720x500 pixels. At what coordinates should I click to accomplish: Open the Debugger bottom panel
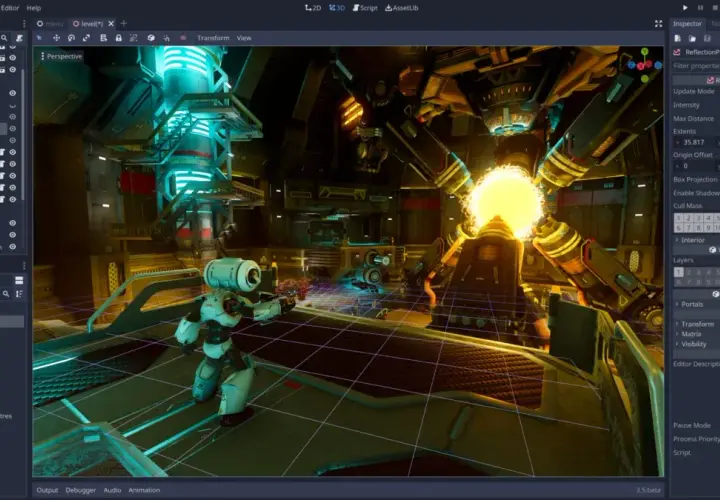[x=81, y=490]
